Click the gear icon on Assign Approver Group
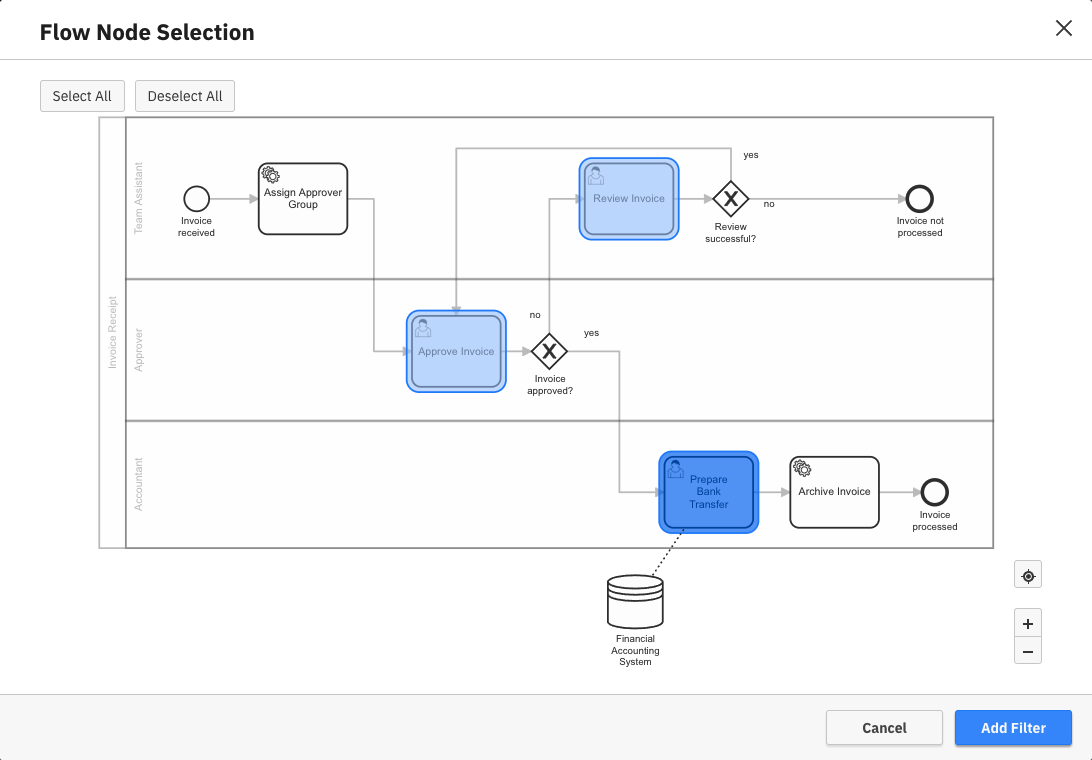 pos(270,172)
